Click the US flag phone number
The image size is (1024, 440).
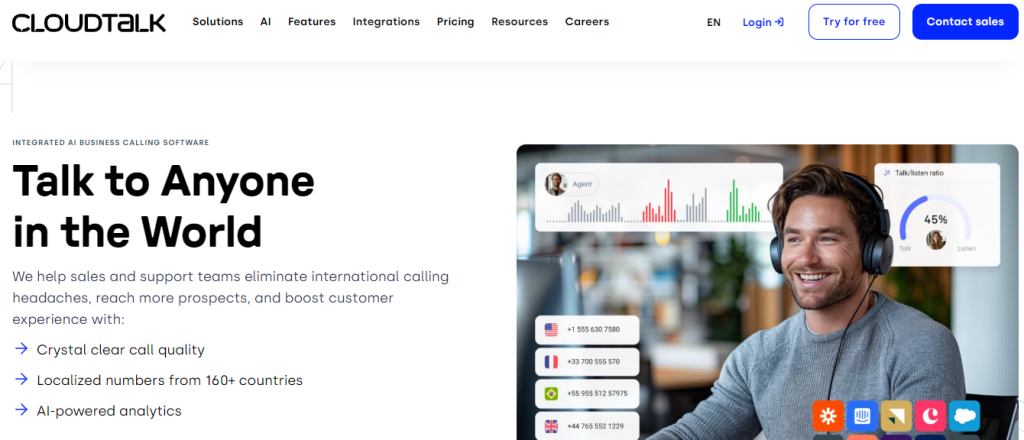tap(587, 329)
